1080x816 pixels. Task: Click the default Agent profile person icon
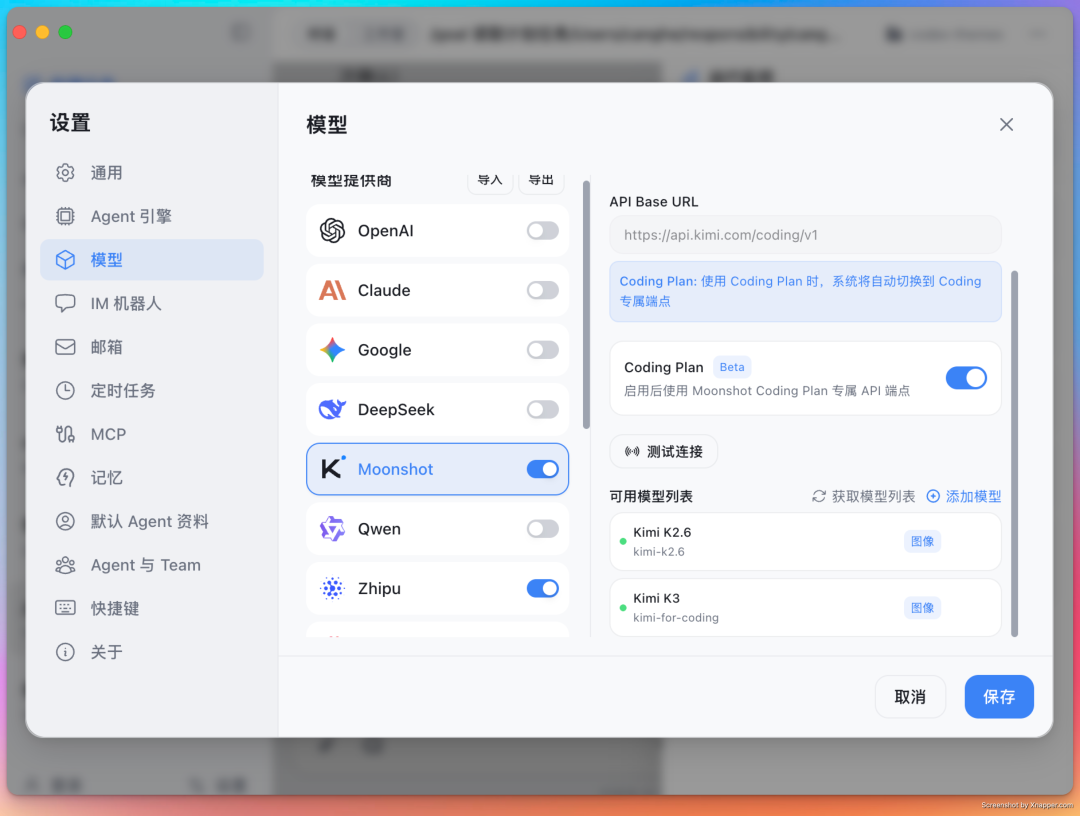click(65, 521)
